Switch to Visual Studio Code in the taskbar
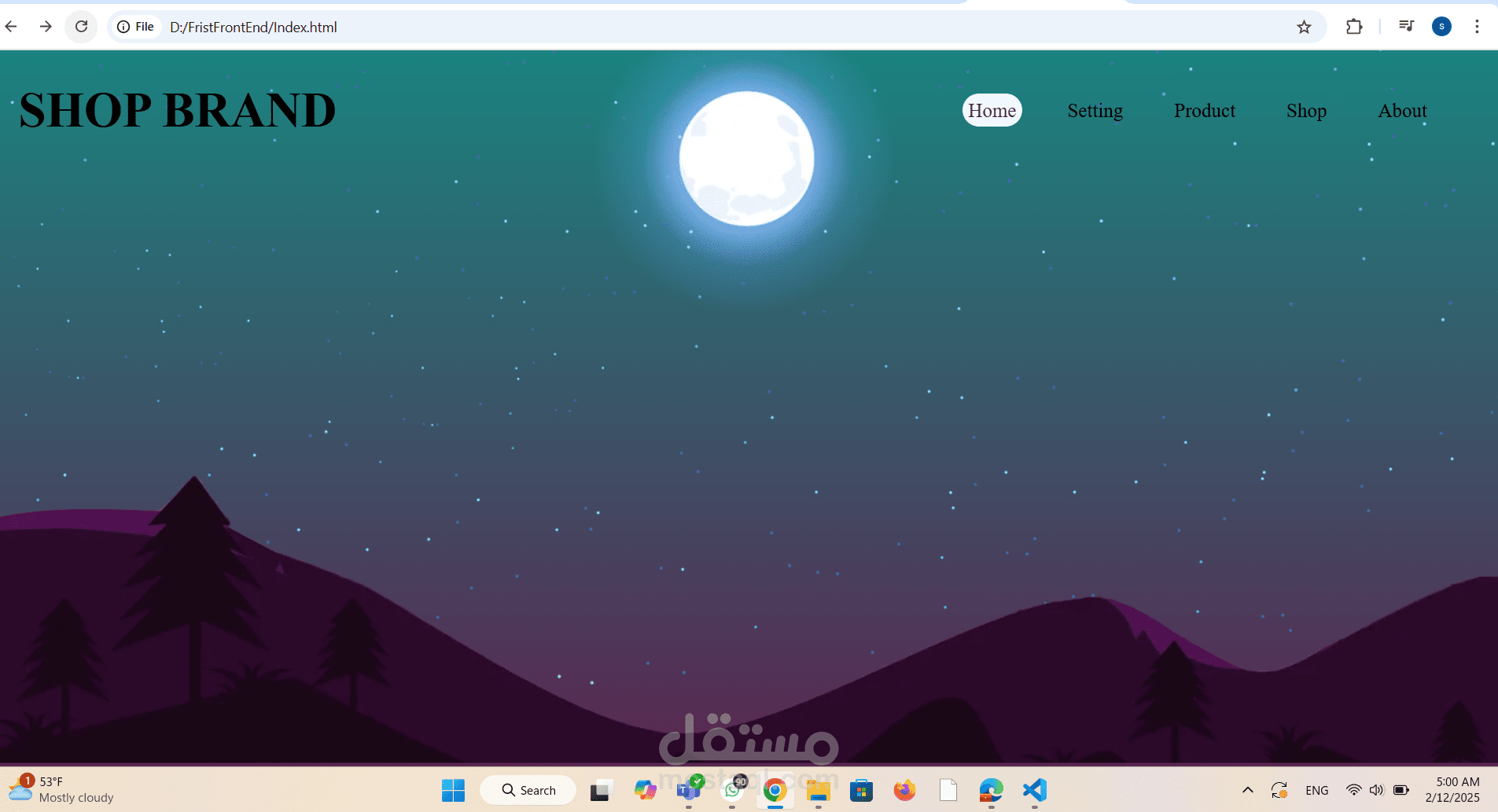Screen dimensions: 1498x812 (x=1035, y=790)
